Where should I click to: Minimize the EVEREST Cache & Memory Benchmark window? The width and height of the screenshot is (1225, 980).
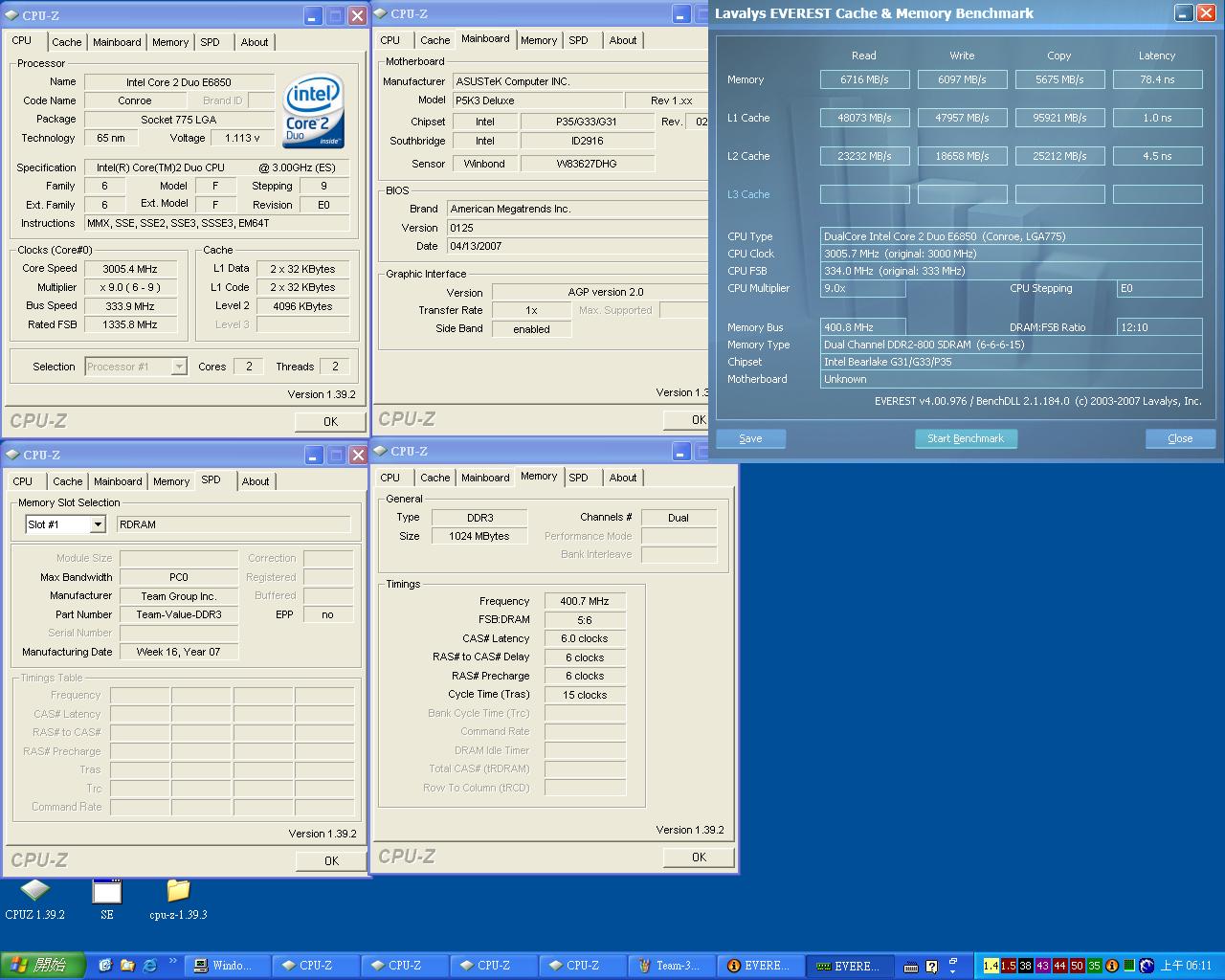1183,13
